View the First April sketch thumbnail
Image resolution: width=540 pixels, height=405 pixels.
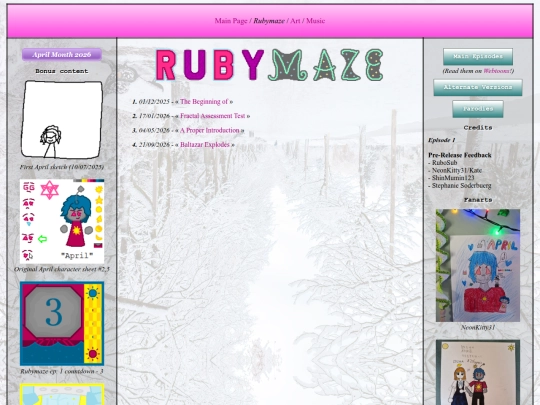pyautogui.click(x=62, y=120)
